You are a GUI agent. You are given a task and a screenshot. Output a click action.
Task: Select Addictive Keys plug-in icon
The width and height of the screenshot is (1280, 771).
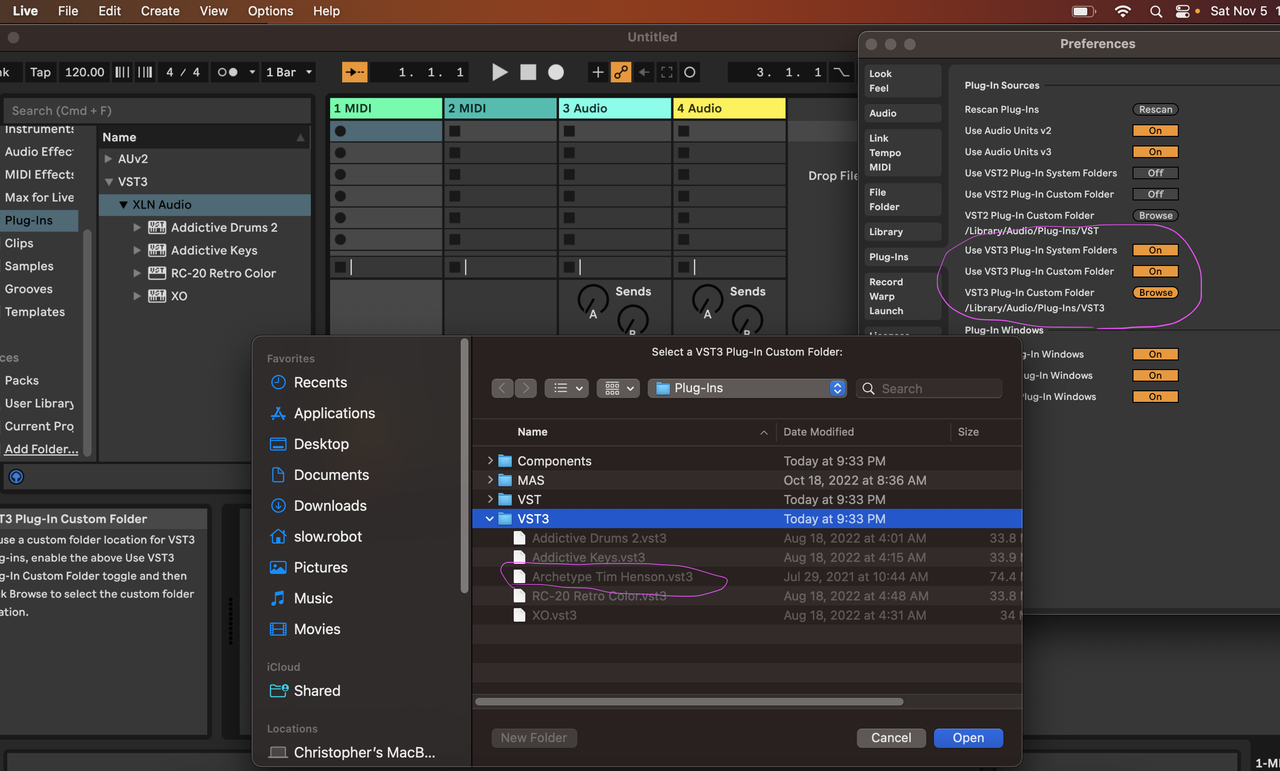tap(157, 250)
